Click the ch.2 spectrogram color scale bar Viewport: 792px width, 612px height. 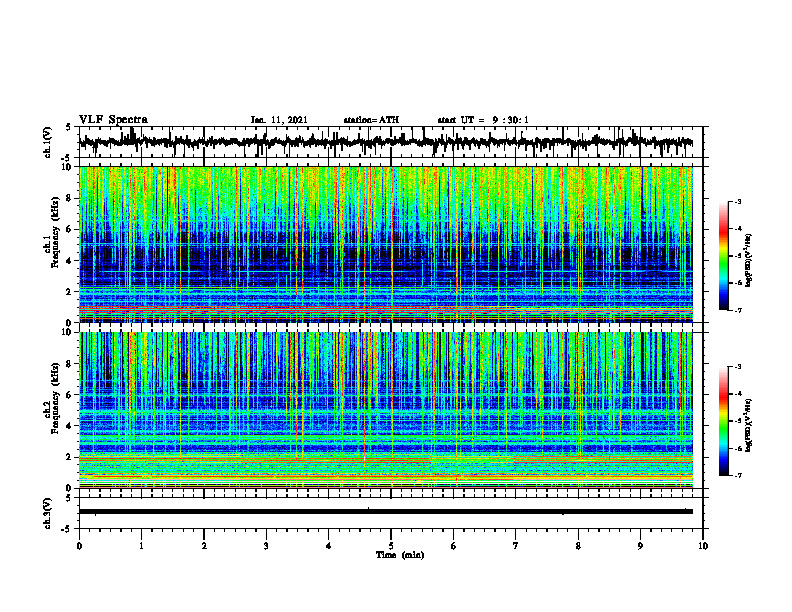[x=724, y=421]
